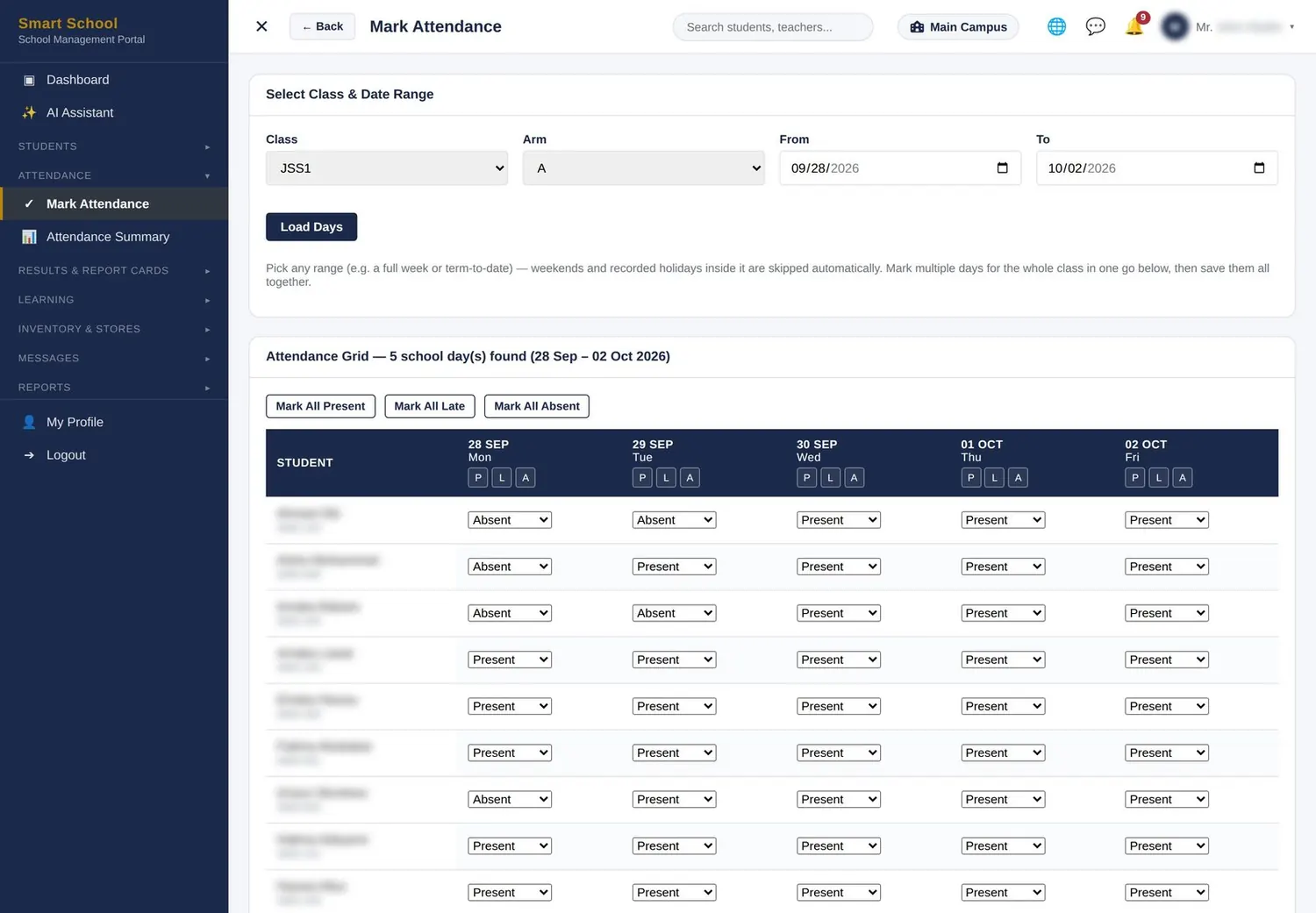
Task: Click the My Profile person icon
Action: [x=29, y=422]
